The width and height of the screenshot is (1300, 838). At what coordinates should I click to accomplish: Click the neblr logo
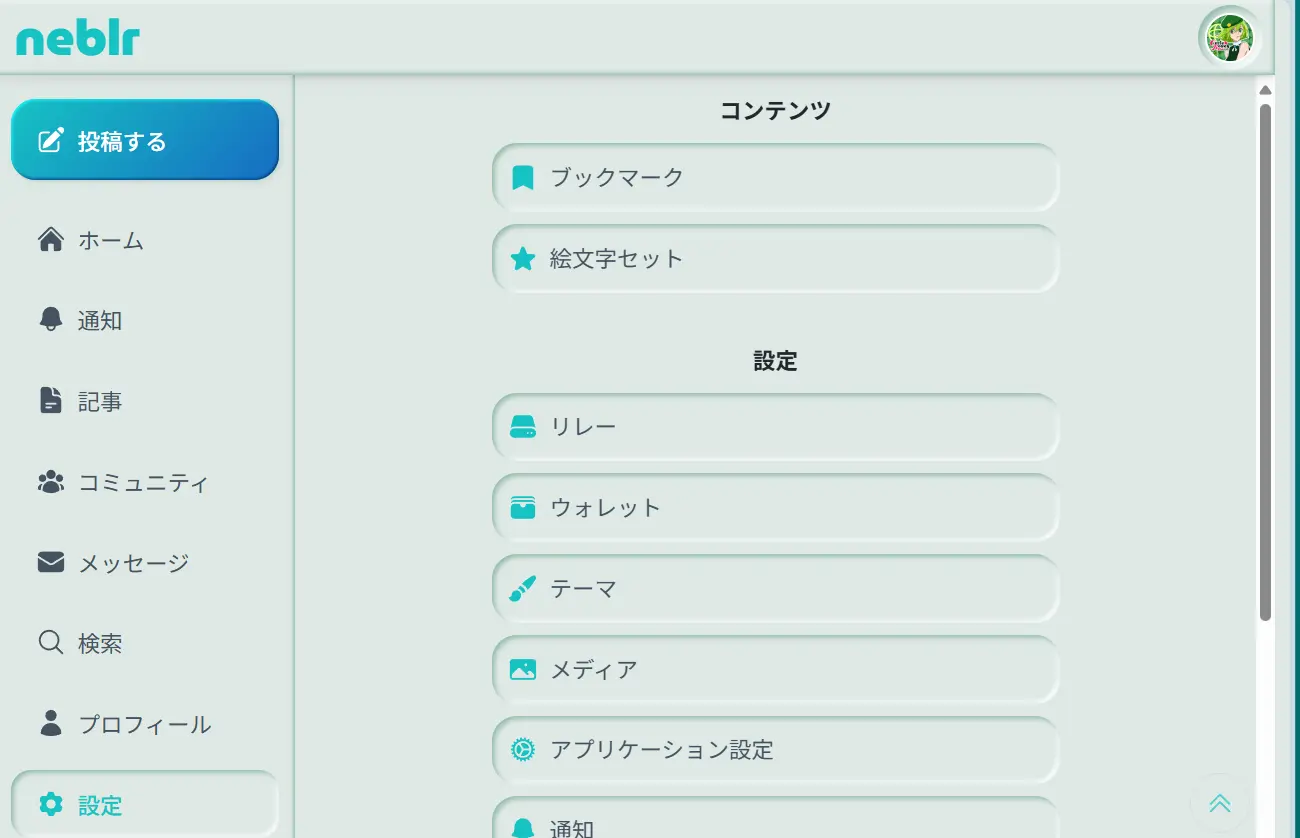[78, 39]
